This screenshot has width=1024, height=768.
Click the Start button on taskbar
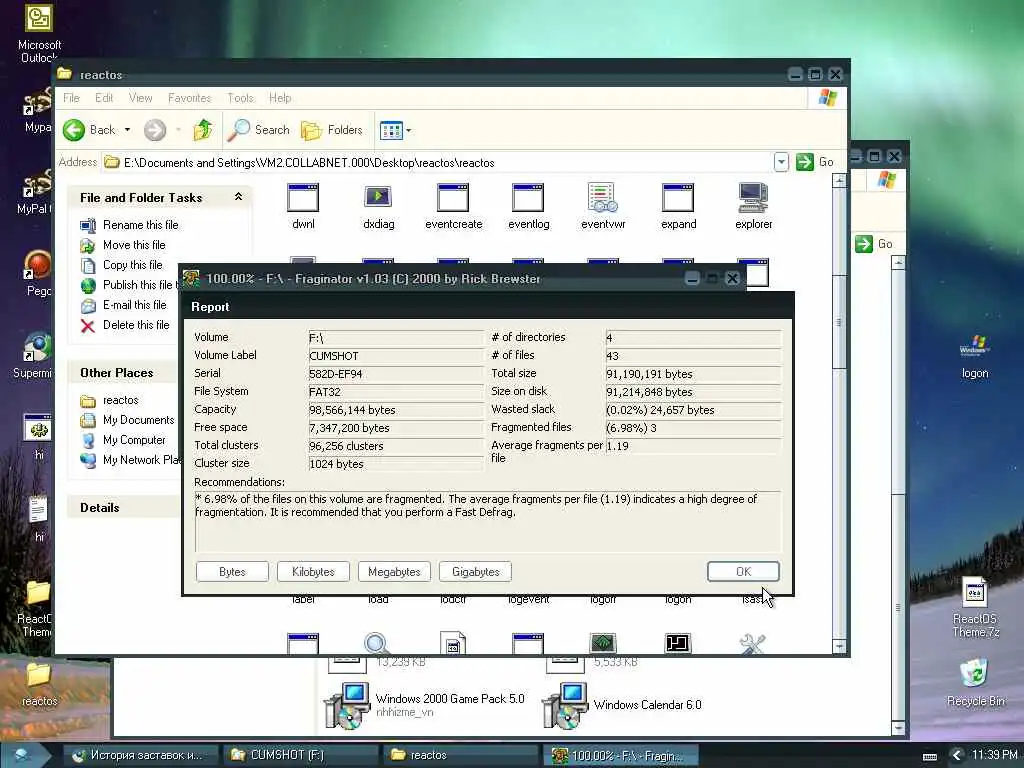pyautogui.click(x=25, y=755)
